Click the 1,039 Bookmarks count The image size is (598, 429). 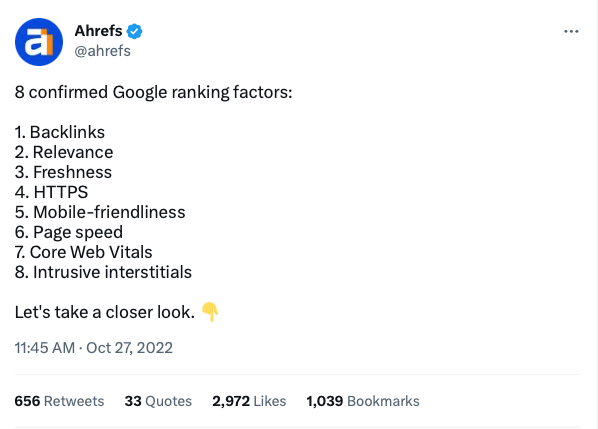coord(363,401)
